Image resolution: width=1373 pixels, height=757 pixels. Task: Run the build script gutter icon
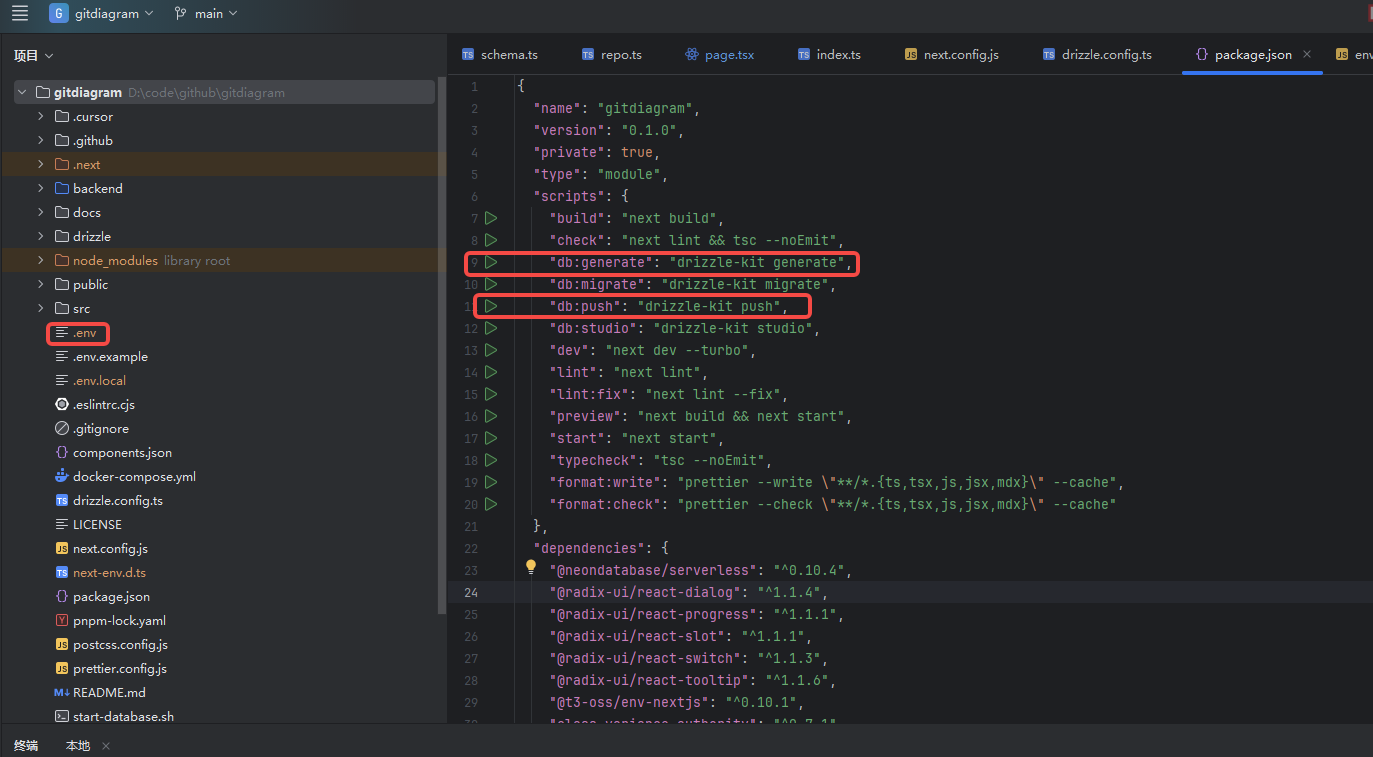click(491, 218)
